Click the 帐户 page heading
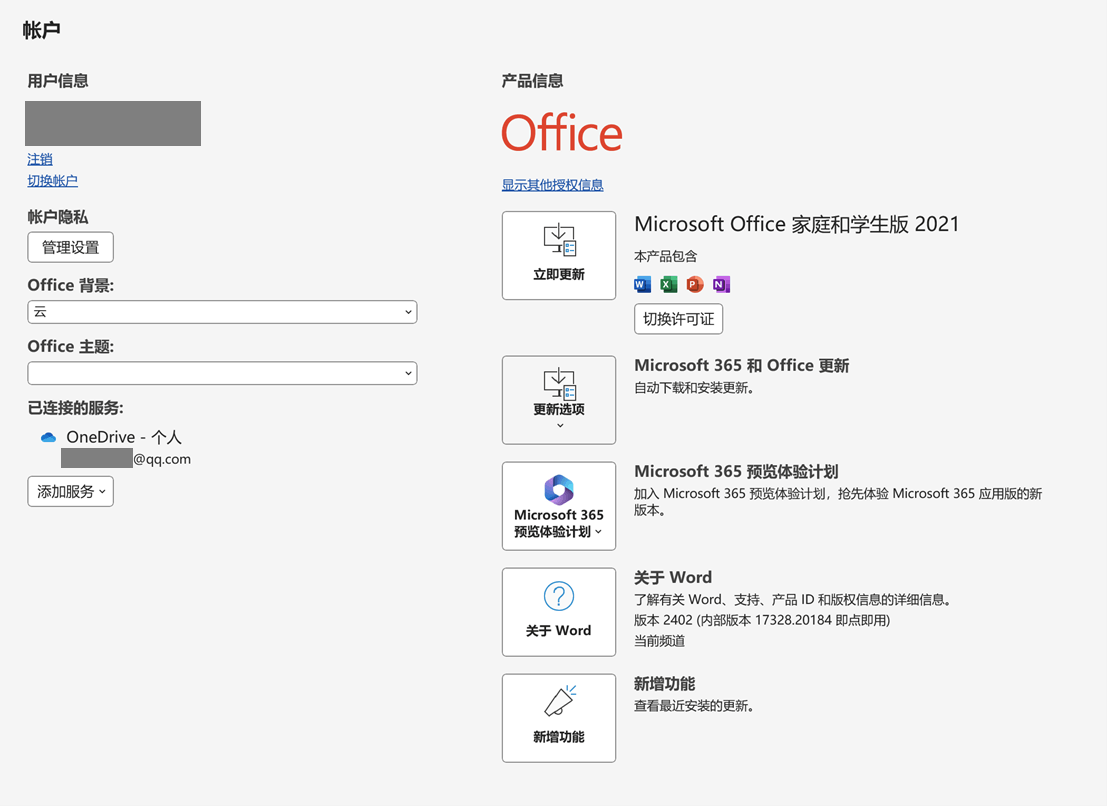The image size is (1107, 806). (41, 30)
